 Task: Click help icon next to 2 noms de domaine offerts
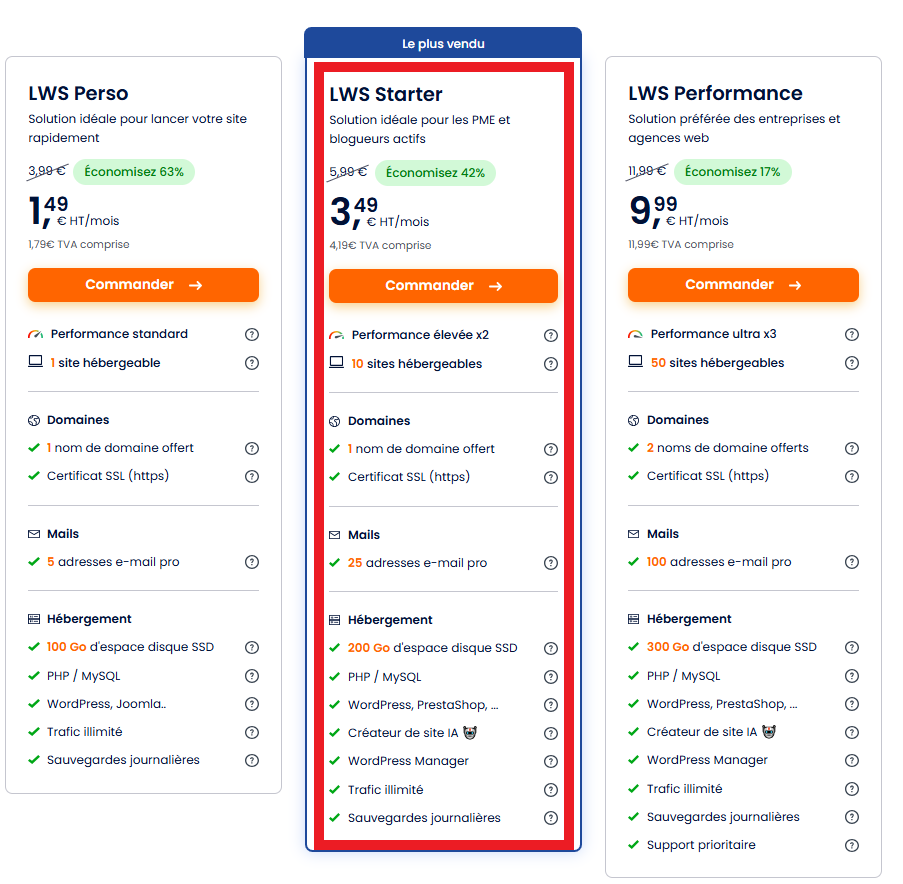852,448
